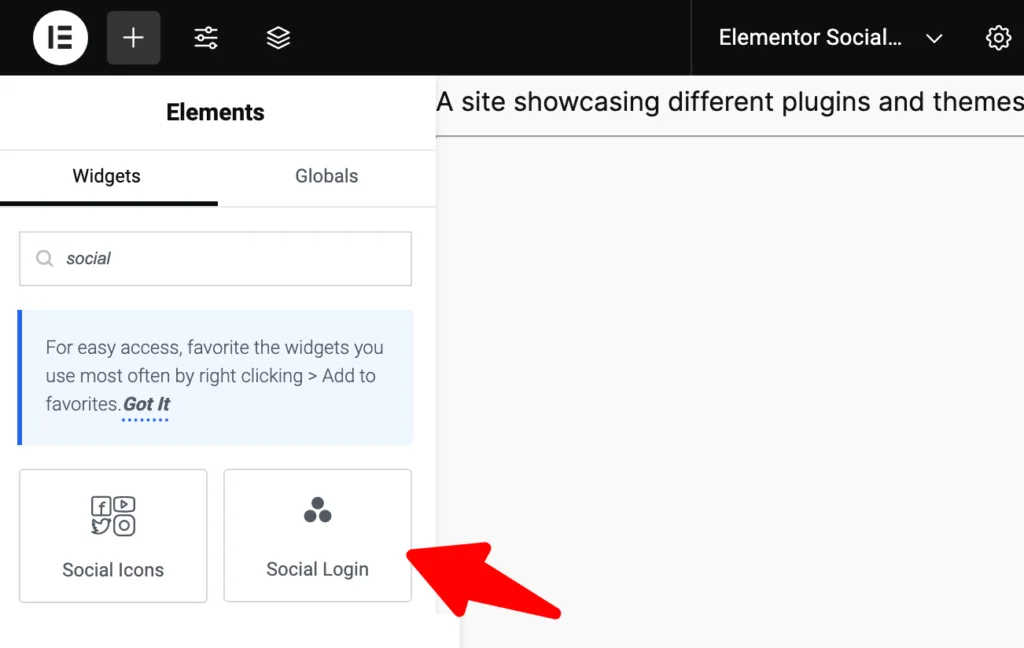Open page settings gear icon
Viewport: 1024px width, 648px height.
coord(998,38)
